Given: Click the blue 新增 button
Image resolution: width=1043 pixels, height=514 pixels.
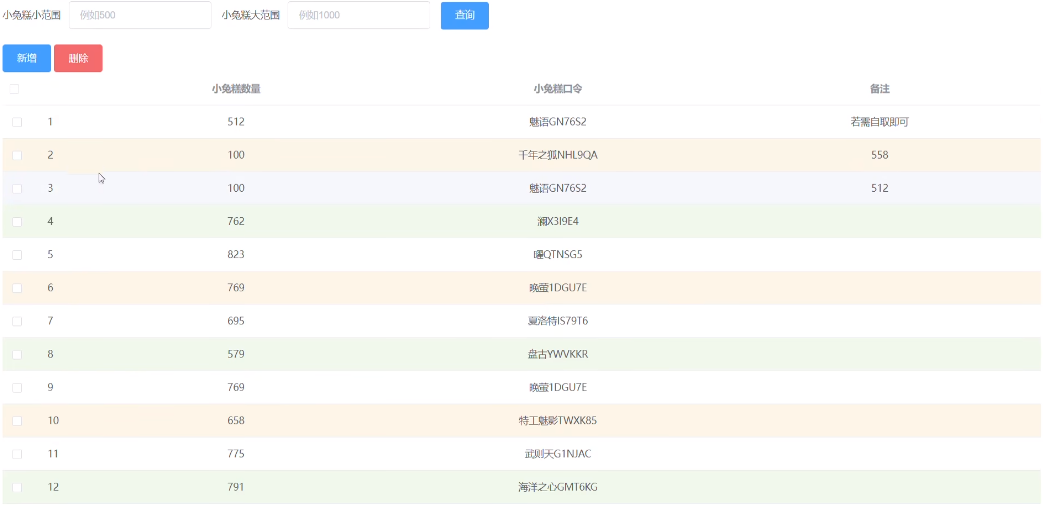Looking at the screenshot, I should (x=27, y=58).
